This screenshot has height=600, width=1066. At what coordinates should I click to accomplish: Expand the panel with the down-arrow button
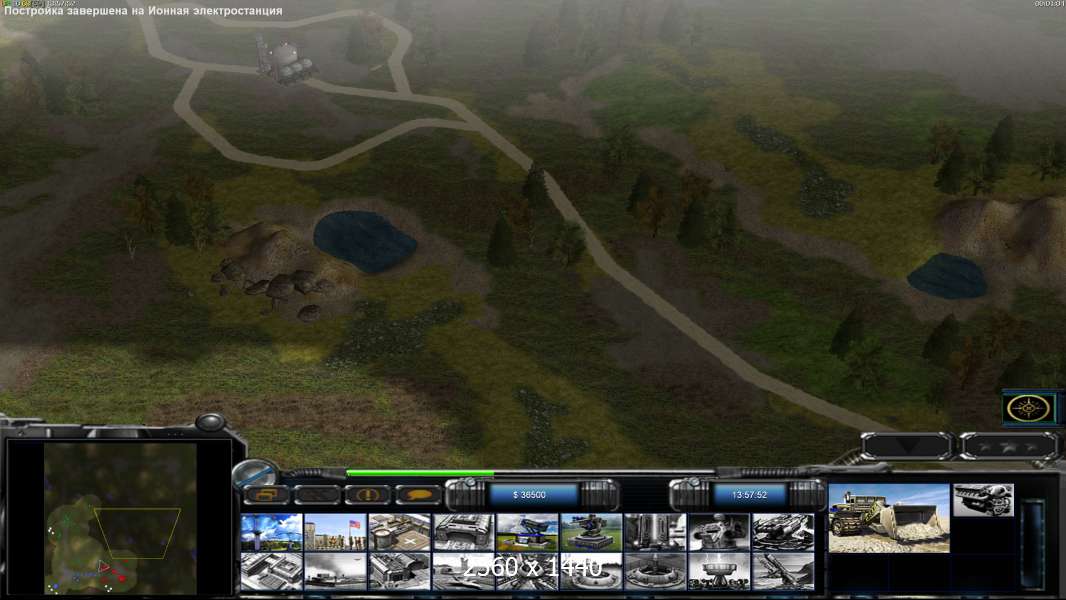906,446
